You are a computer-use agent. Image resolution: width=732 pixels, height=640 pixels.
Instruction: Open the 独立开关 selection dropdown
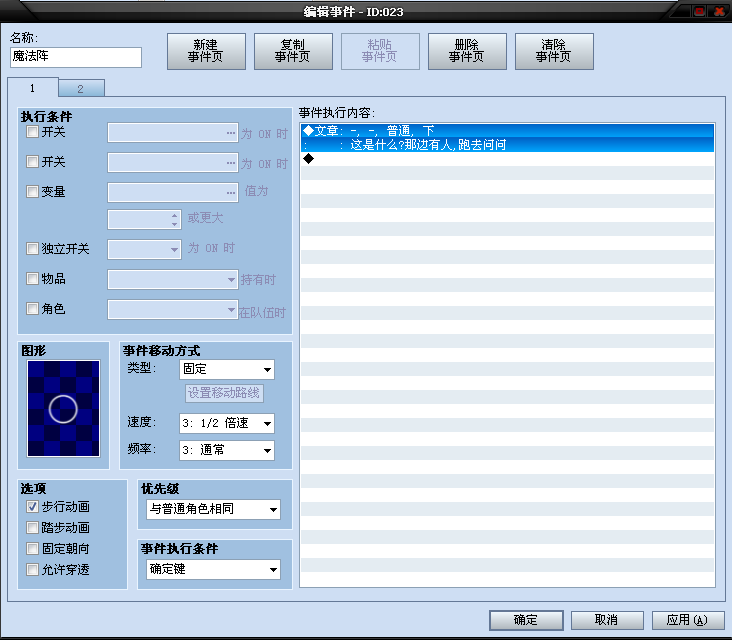(144, 249)
